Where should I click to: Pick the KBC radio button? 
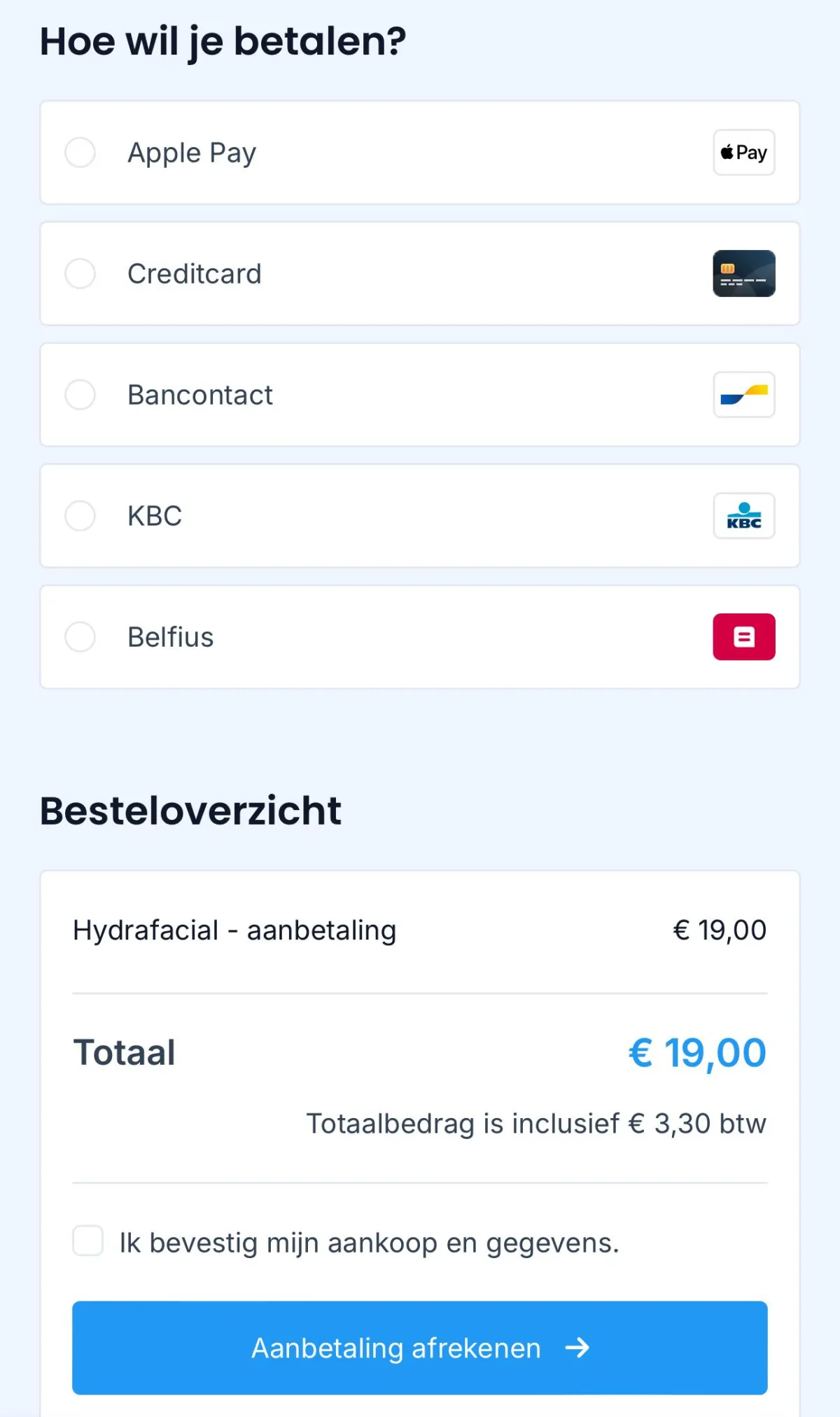click(80, 516)
